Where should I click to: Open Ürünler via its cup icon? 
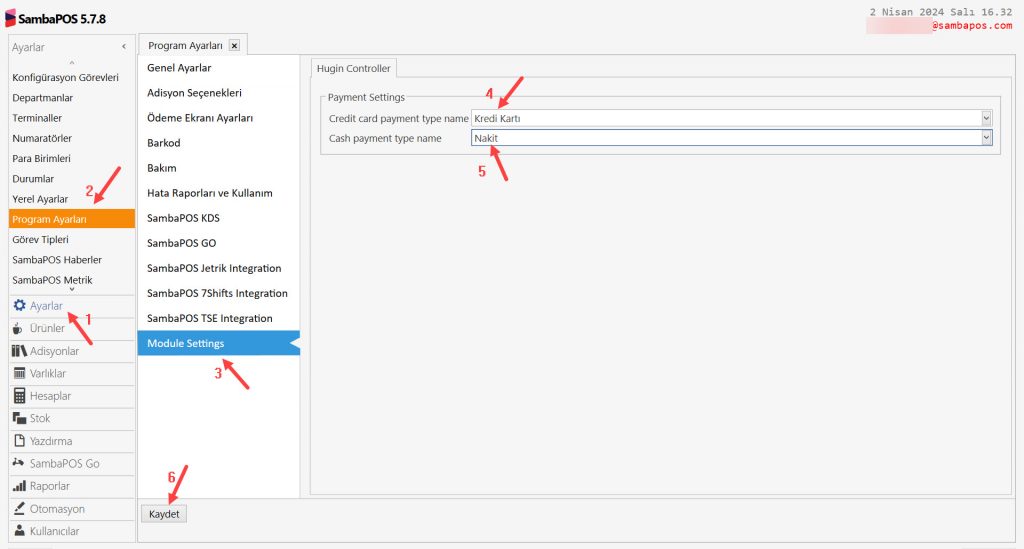click(x=20, y=328)
